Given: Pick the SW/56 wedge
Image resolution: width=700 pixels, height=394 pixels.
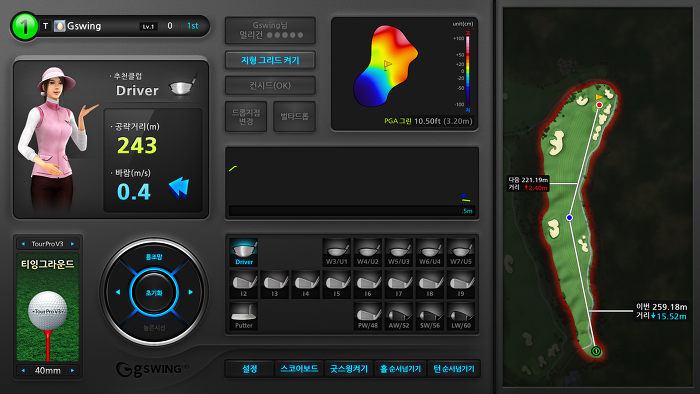Looking at the screenshot, I should click(x=430, y=316).
